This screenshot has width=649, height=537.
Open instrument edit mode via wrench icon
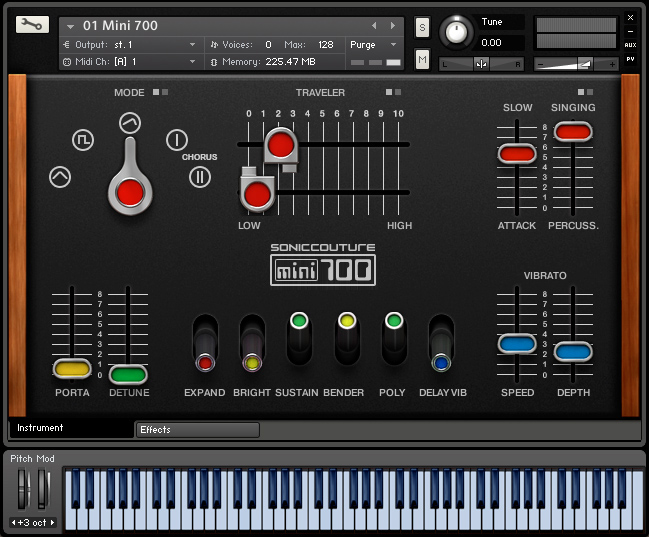(32, 25)
